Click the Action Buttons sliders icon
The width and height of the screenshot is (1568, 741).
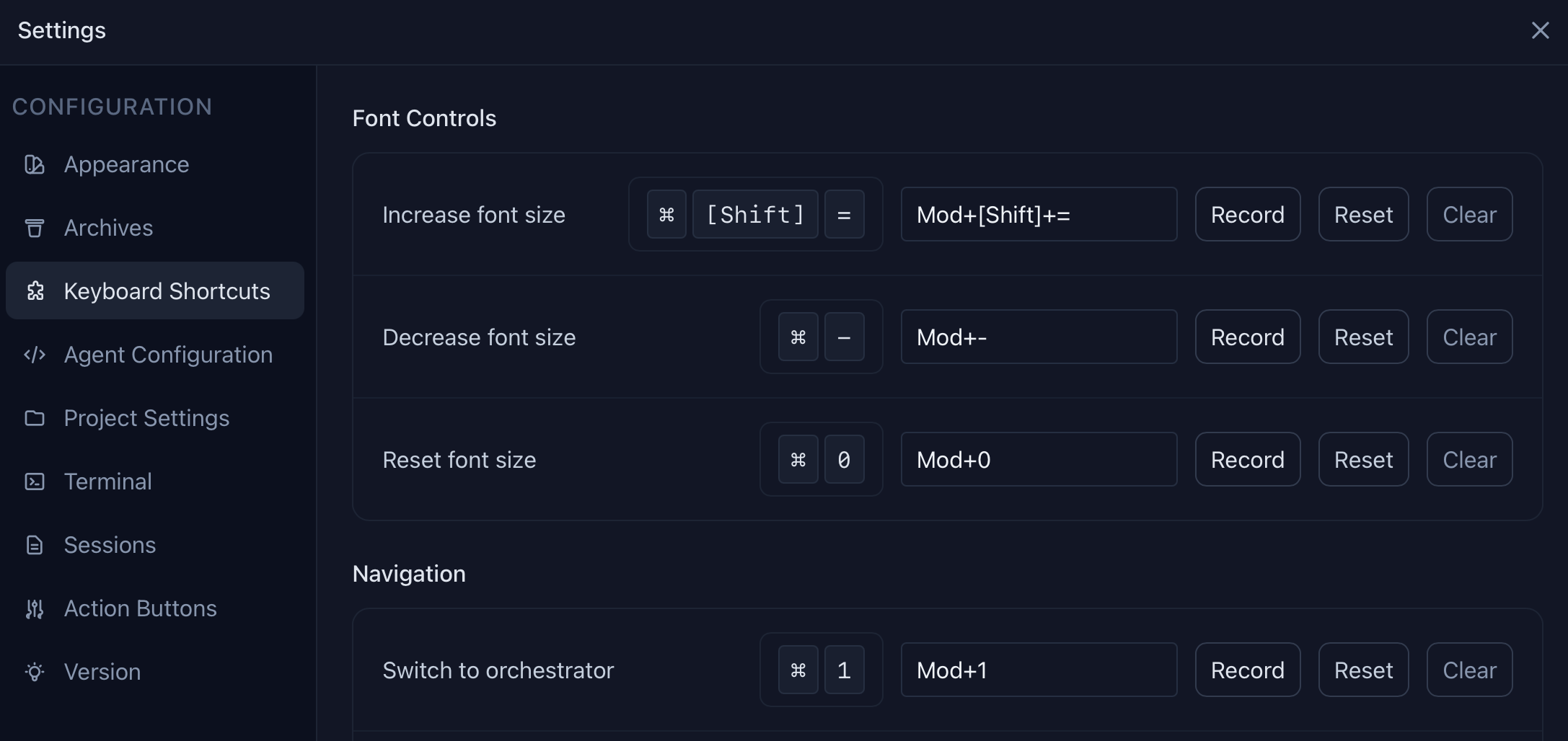pos(34,608)
